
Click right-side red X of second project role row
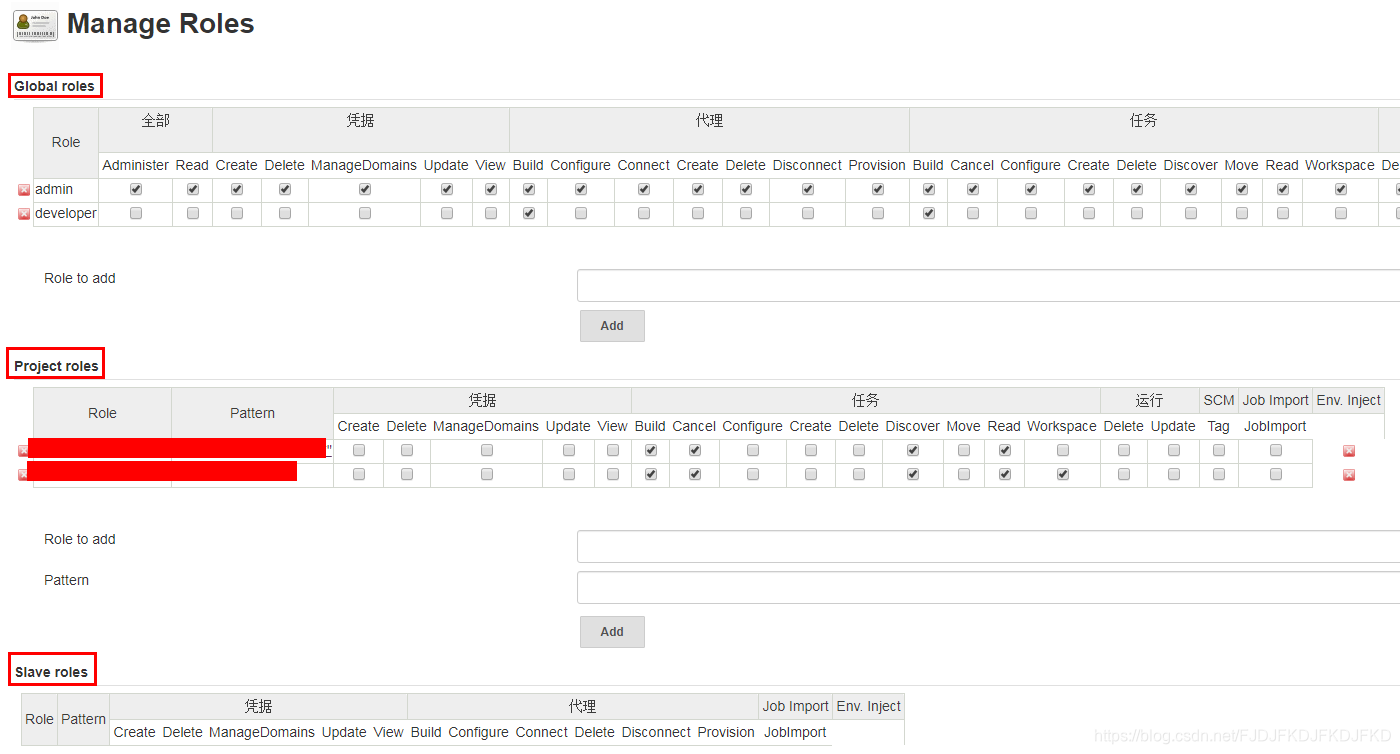(x=1349, y=475)
